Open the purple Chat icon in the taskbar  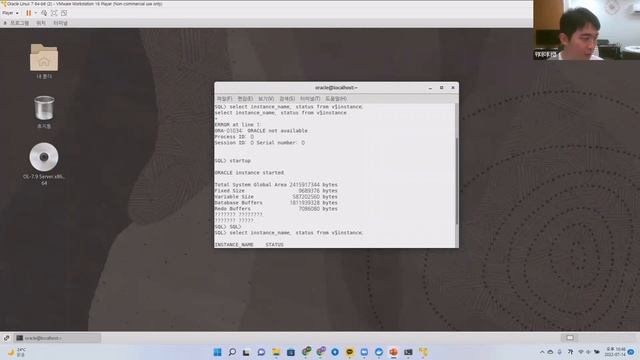(261, 352)
